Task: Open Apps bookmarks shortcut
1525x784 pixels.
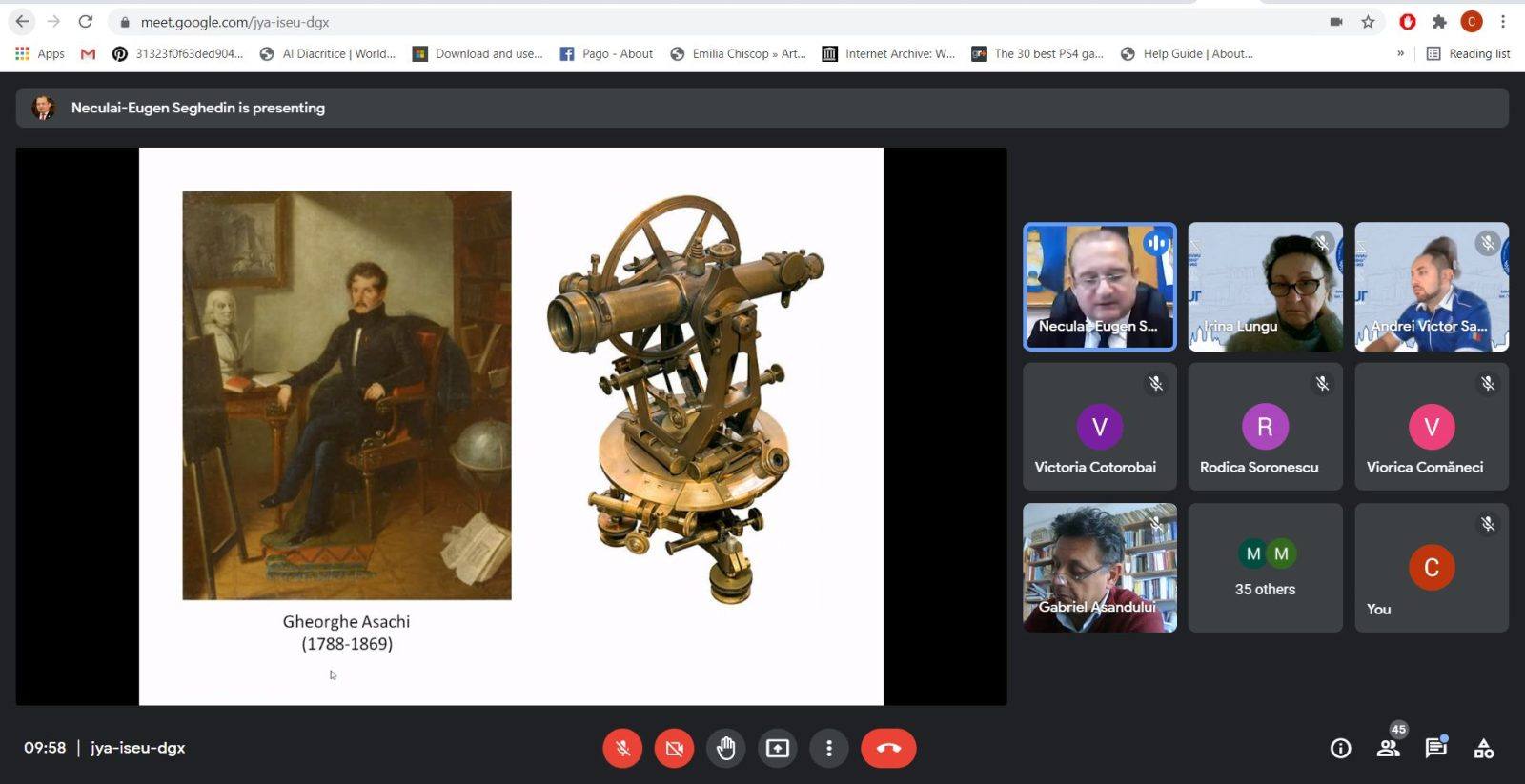Action: click(40, 54)
